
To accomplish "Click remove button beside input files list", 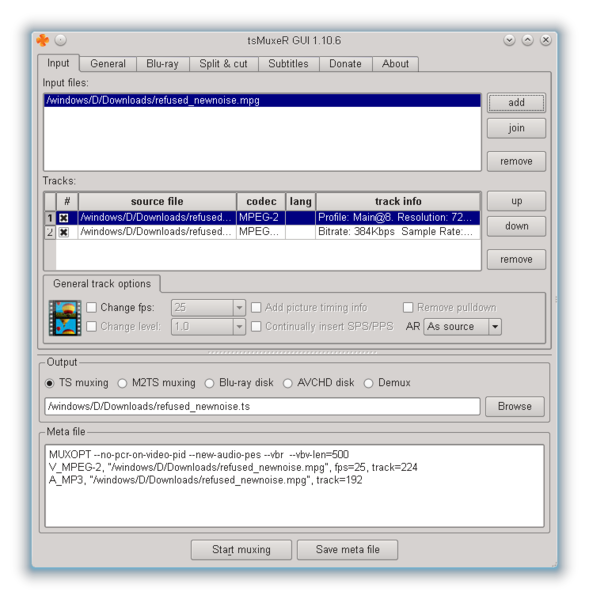I will 516,161.
